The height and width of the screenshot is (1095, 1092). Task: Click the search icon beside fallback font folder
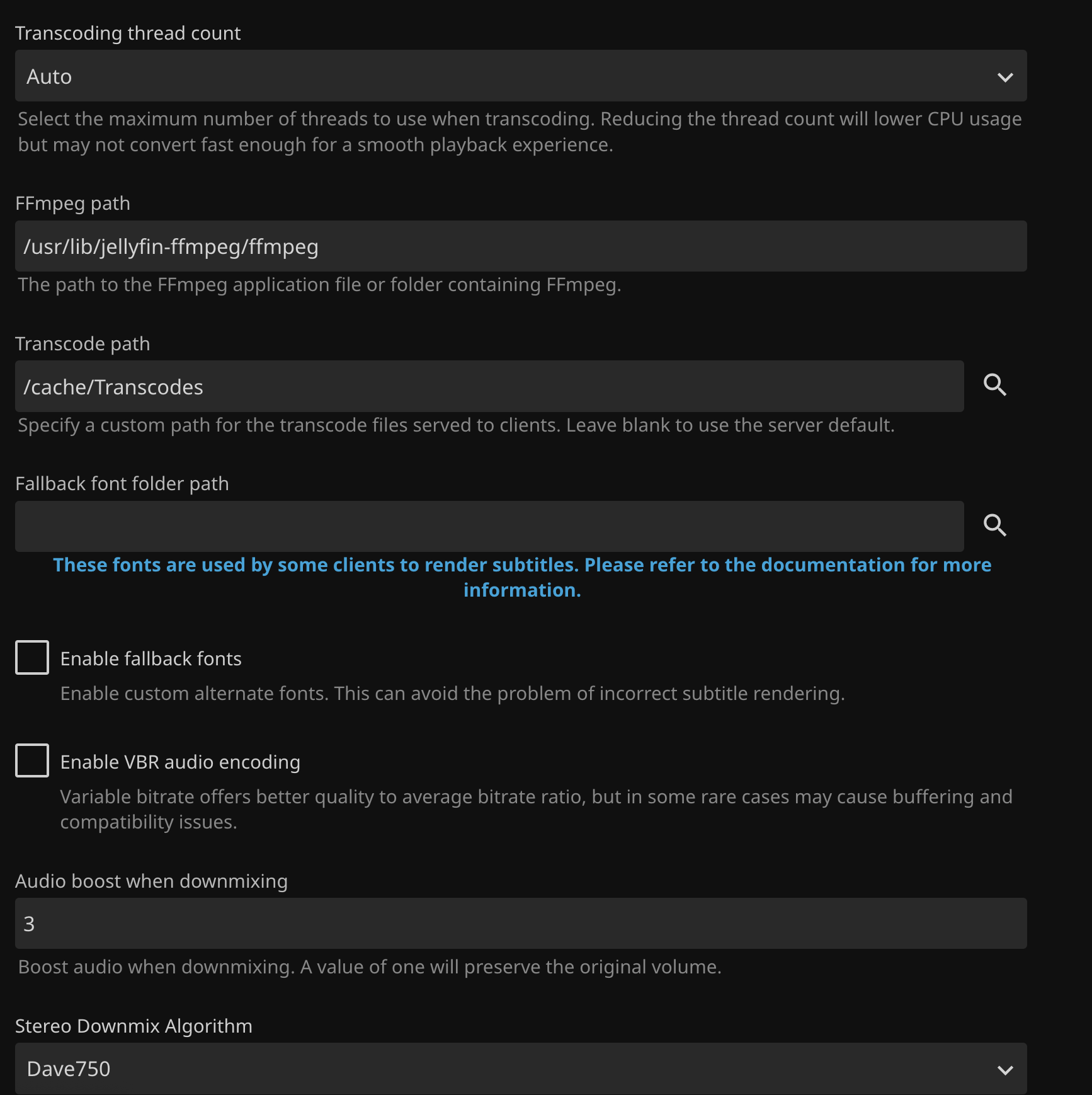(x=994, y=525)
